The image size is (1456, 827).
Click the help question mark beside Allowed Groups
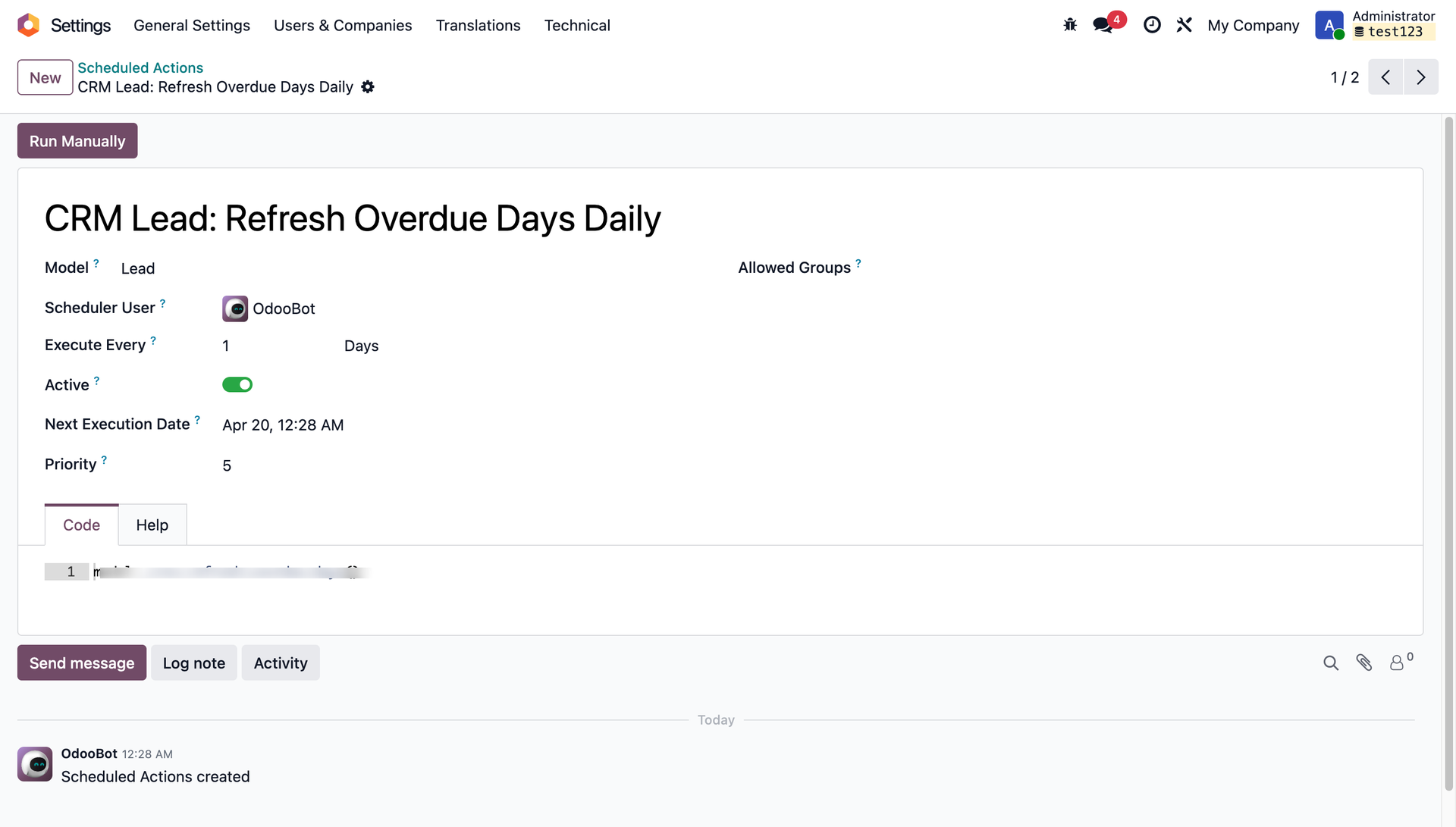(x=858, y=264)
